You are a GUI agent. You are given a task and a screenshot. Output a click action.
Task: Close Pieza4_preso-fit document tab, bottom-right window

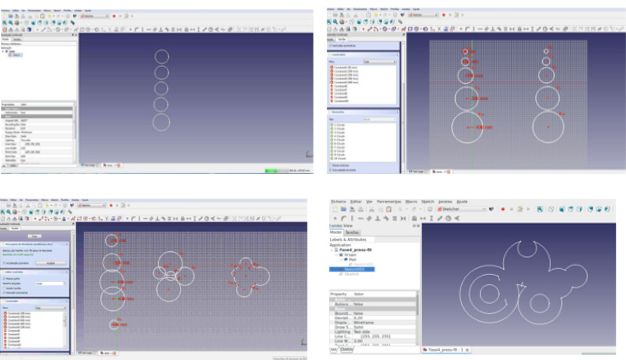467,350
